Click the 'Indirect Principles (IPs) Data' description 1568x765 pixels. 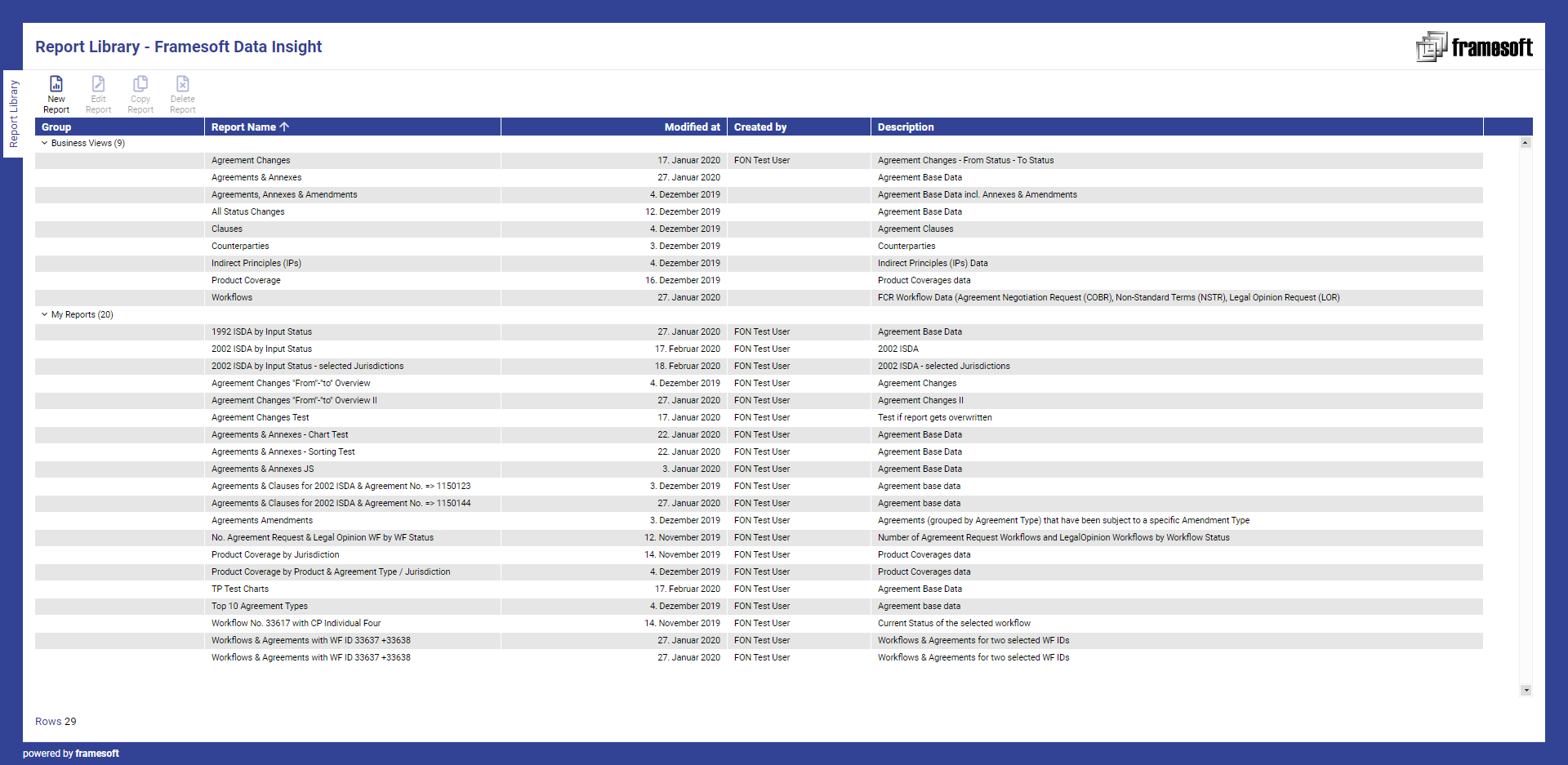coord(933,263)
